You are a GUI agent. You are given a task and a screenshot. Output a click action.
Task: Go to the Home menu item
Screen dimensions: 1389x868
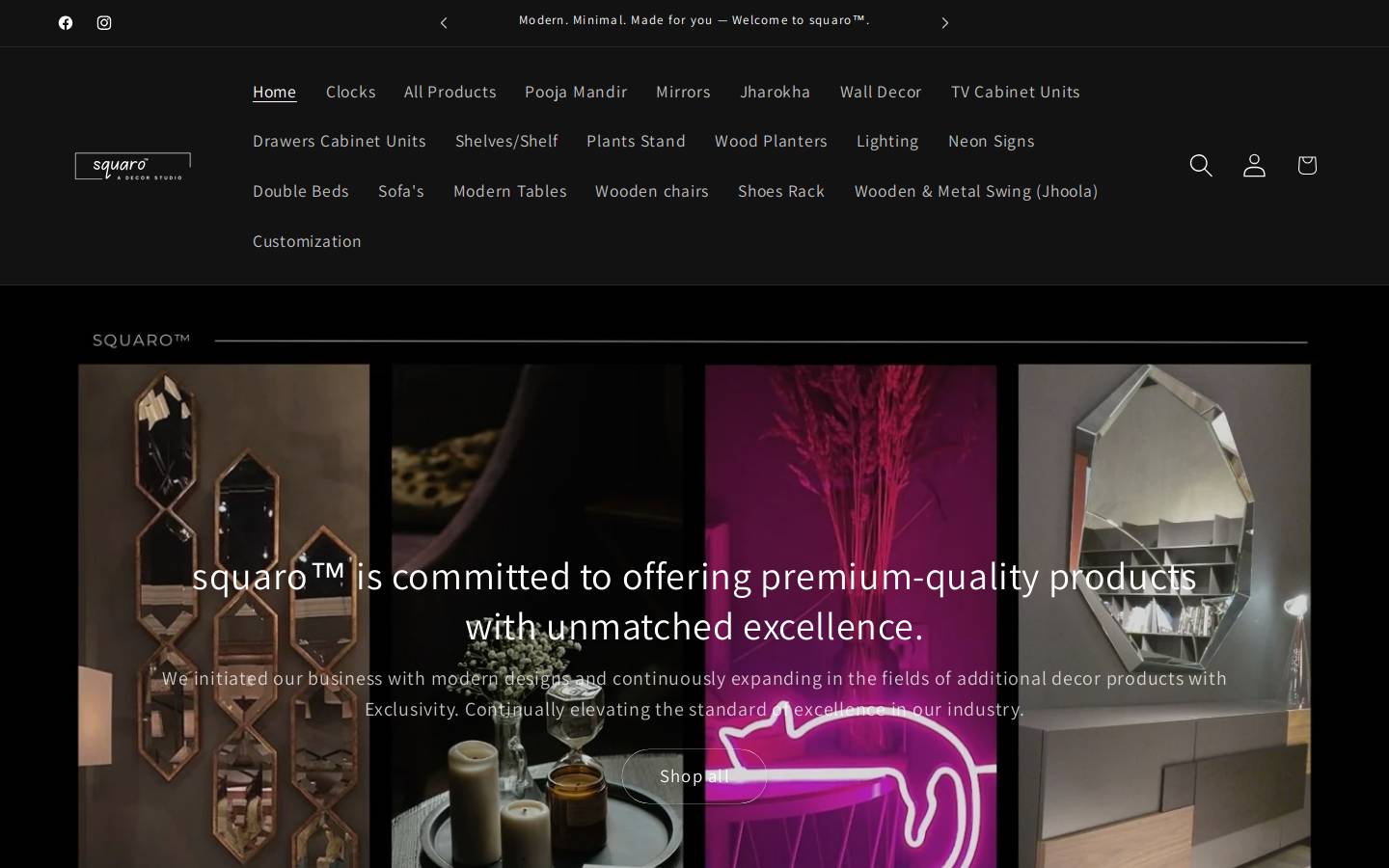tap(274, 92)
